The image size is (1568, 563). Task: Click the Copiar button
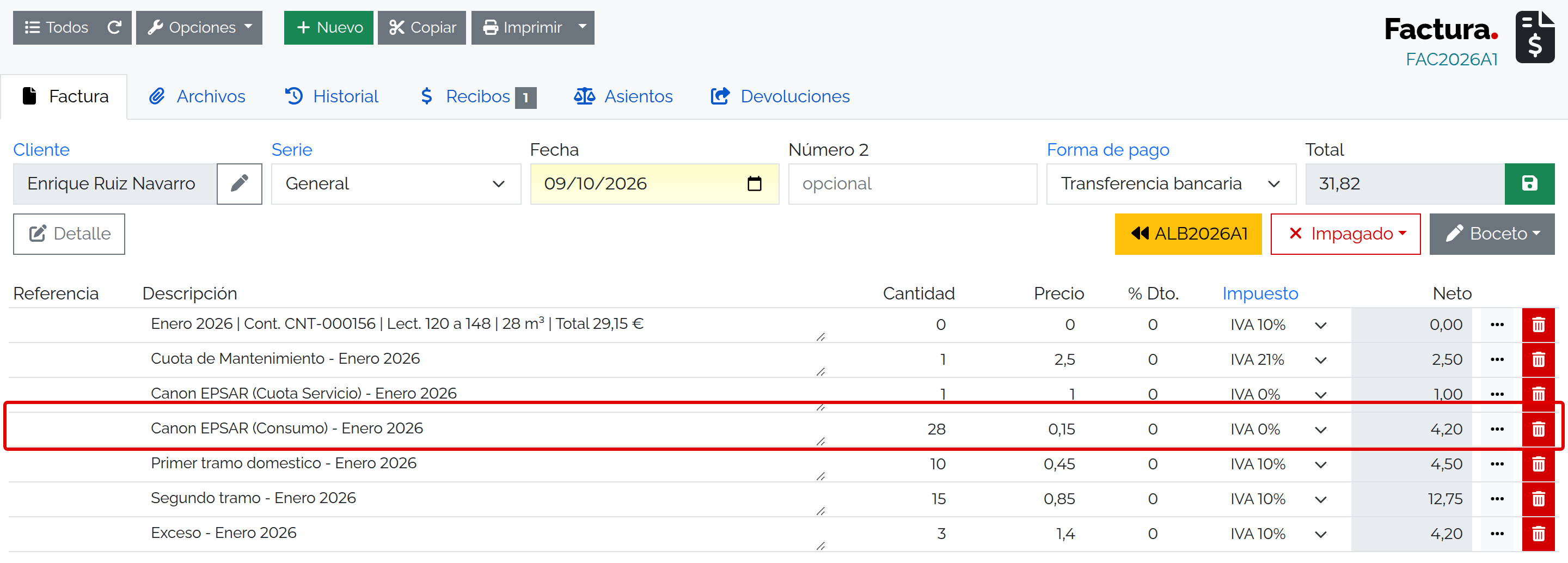tap(422, 27)
